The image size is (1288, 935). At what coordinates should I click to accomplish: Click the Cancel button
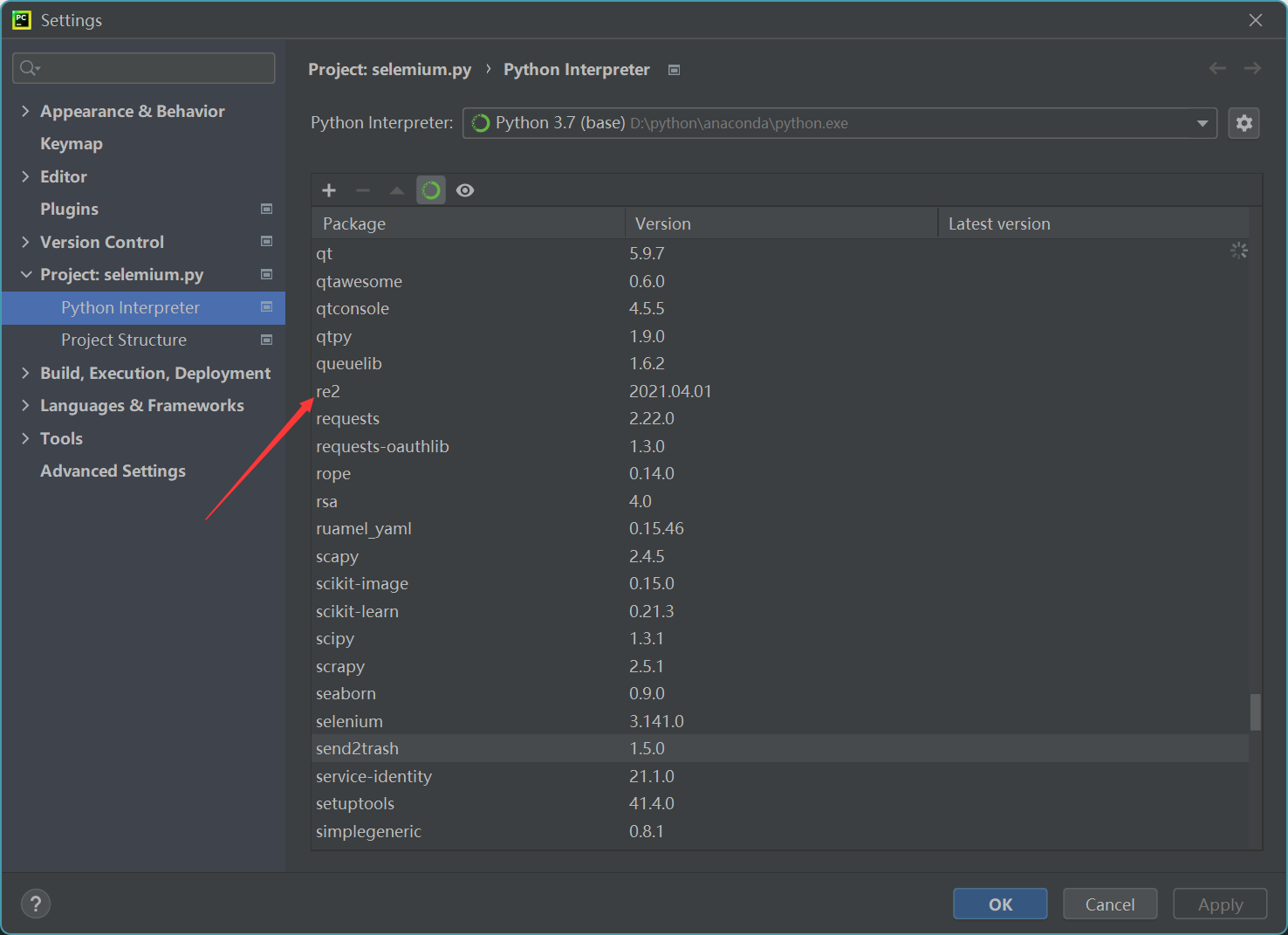coord(1110,904)
